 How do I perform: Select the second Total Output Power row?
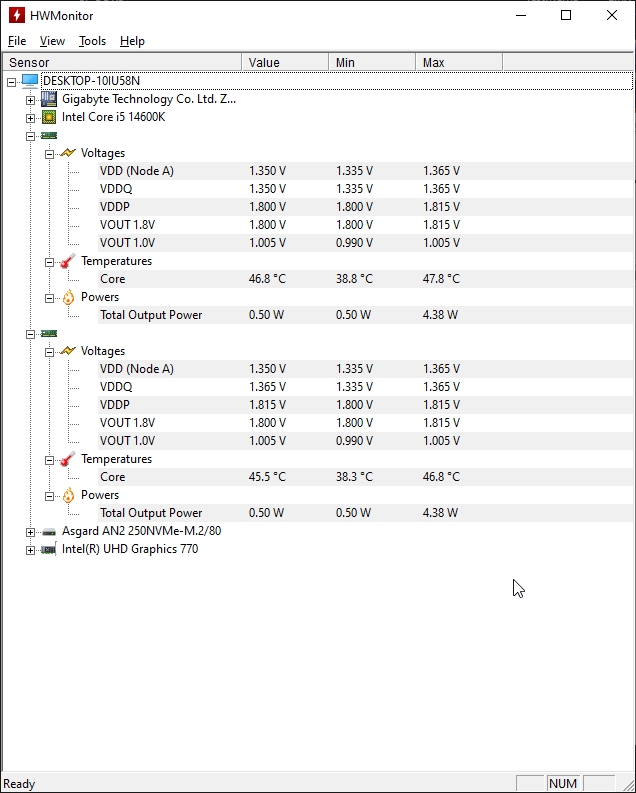point(151,513)
